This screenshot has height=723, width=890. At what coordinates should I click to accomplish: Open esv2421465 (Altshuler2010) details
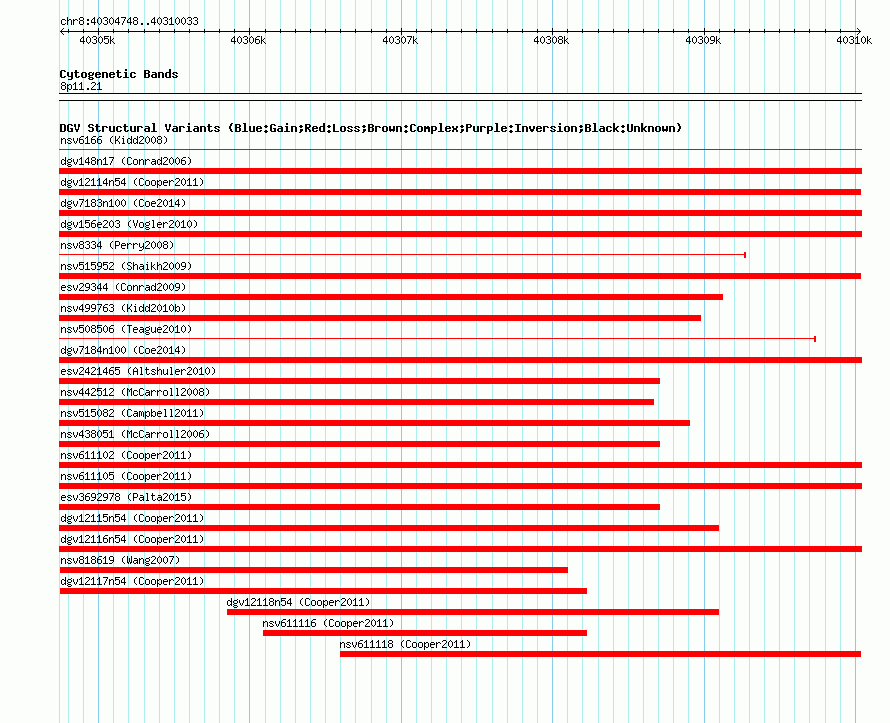click(138, 371)
